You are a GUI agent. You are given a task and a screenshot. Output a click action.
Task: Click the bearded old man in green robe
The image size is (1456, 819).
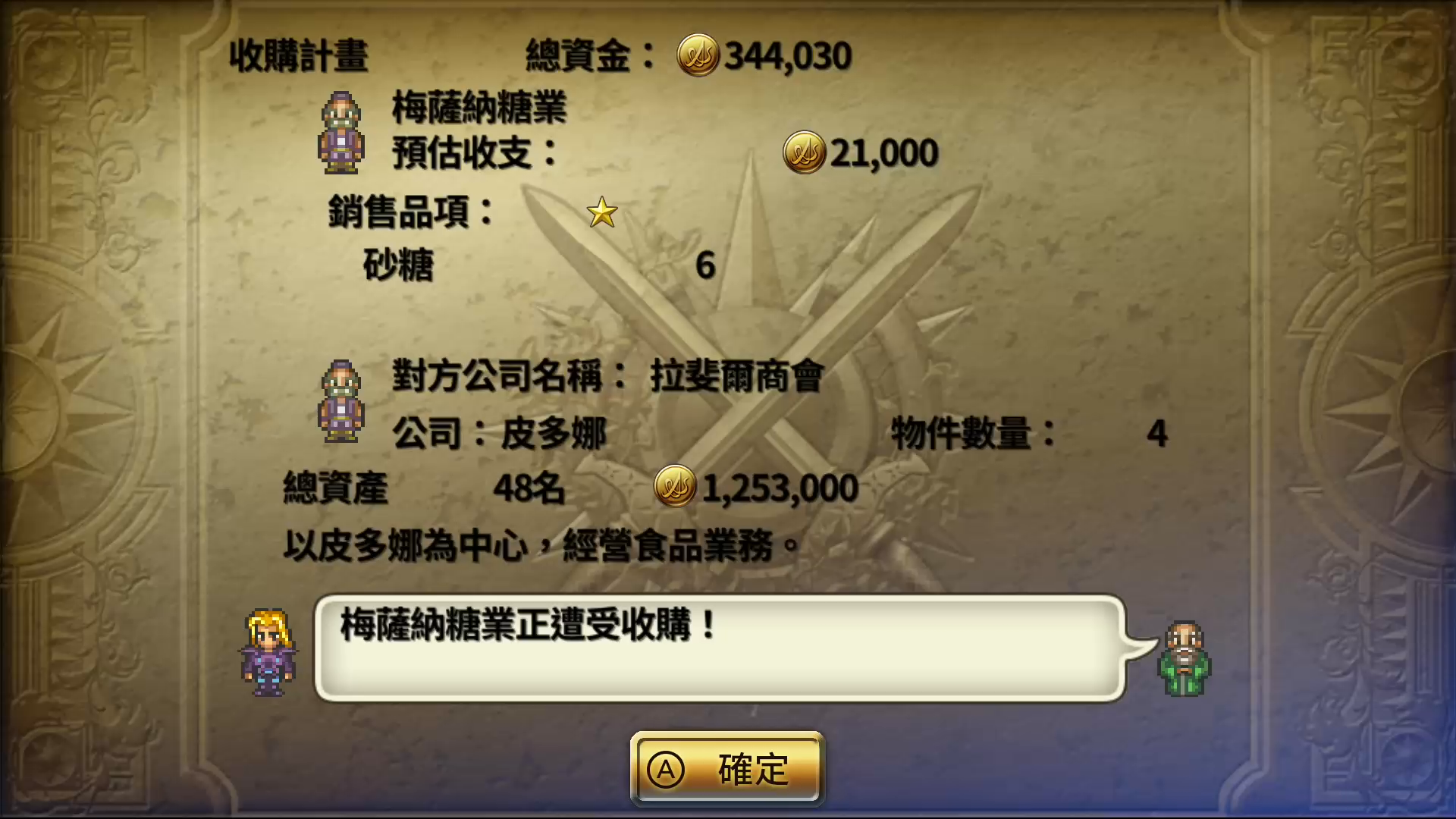[1185, 658]
